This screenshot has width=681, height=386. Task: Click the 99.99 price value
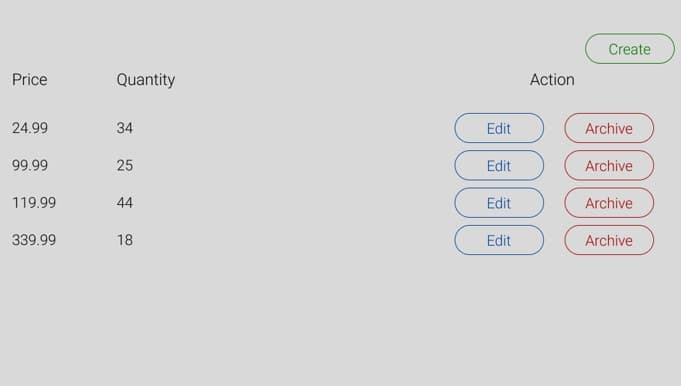30,165
